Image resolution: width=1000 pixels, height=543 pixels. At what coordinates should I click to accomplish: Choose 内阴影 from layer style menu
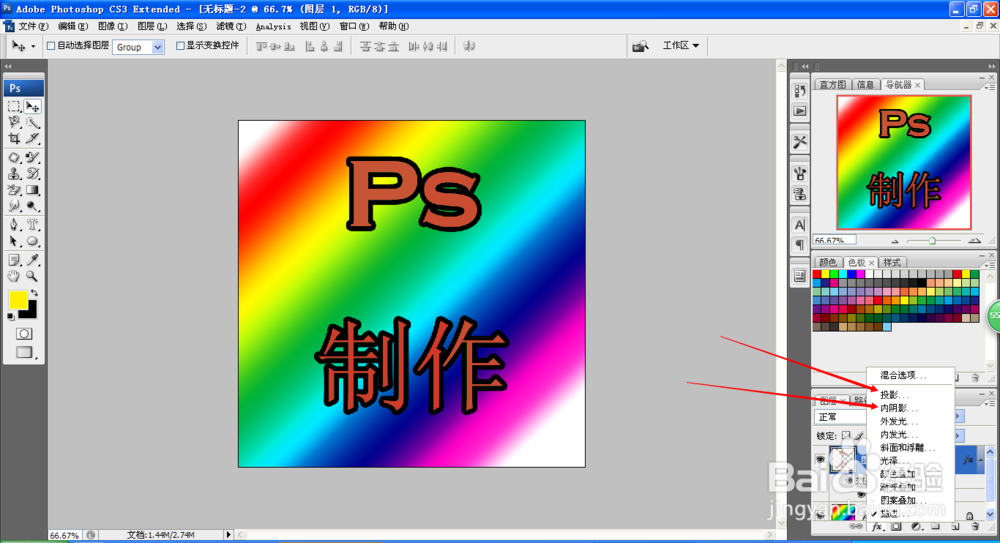899,408
